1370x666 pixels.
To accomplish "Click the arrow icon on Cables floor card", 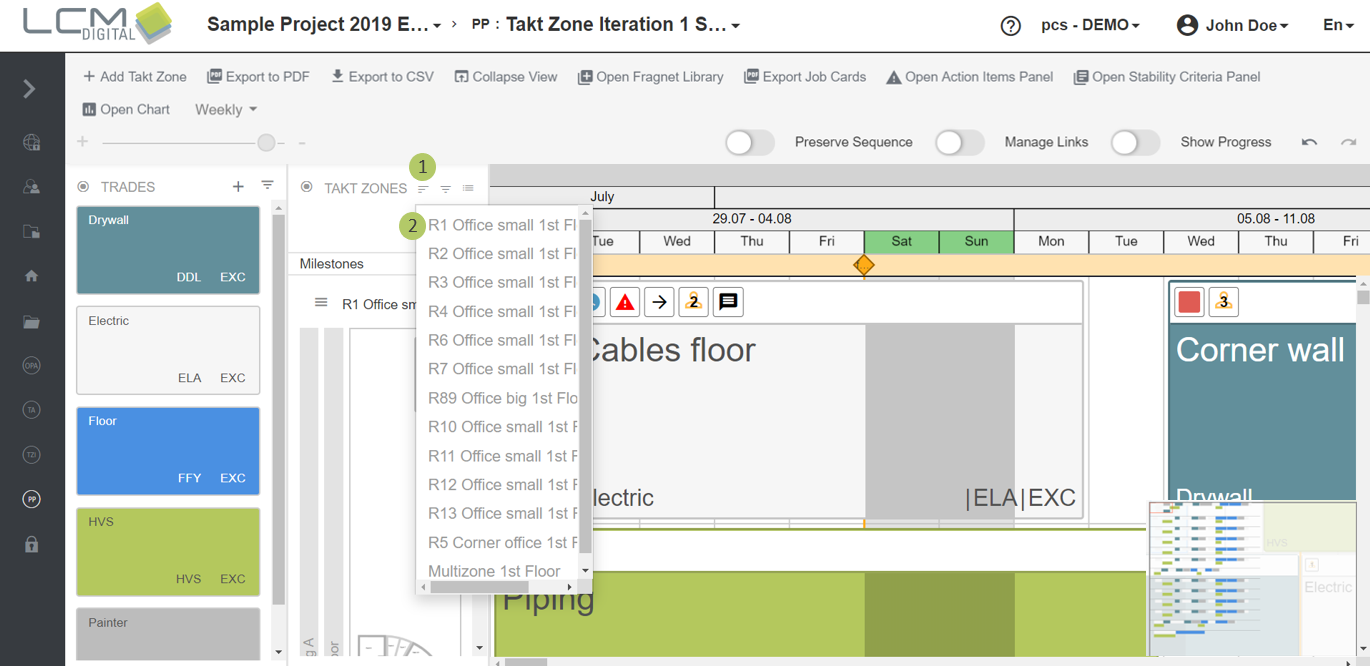I will coord(659,302).
